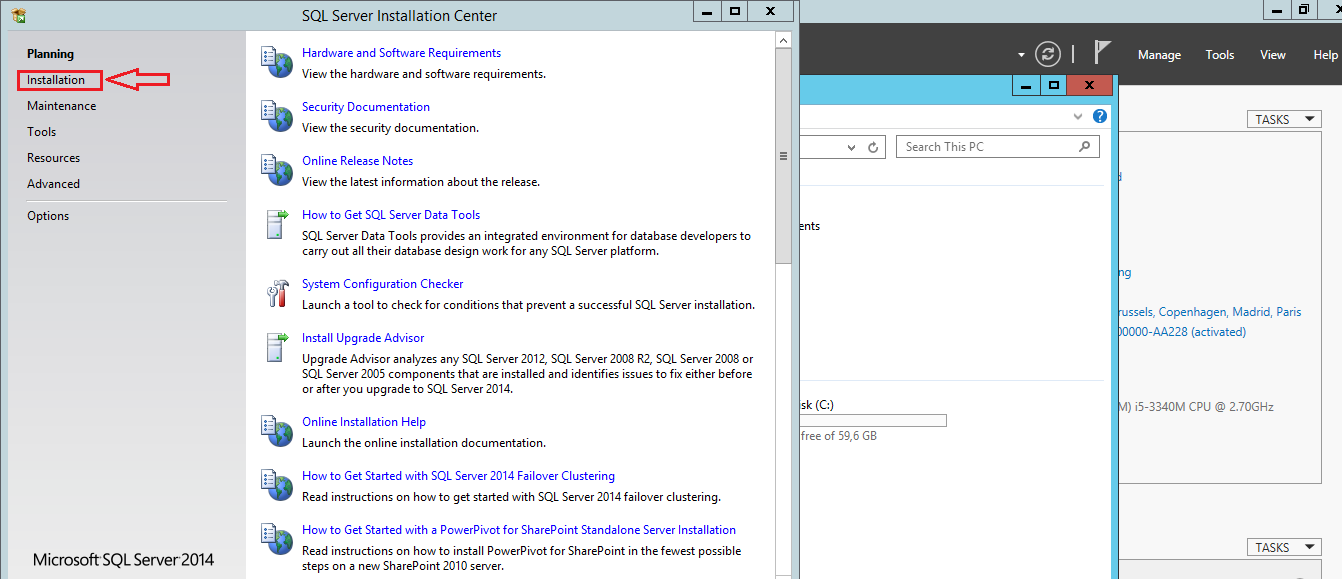Click the Security Documentation globe icon
The width and height of the screenshot is (1342, 579).
click(x=276, y=116)
